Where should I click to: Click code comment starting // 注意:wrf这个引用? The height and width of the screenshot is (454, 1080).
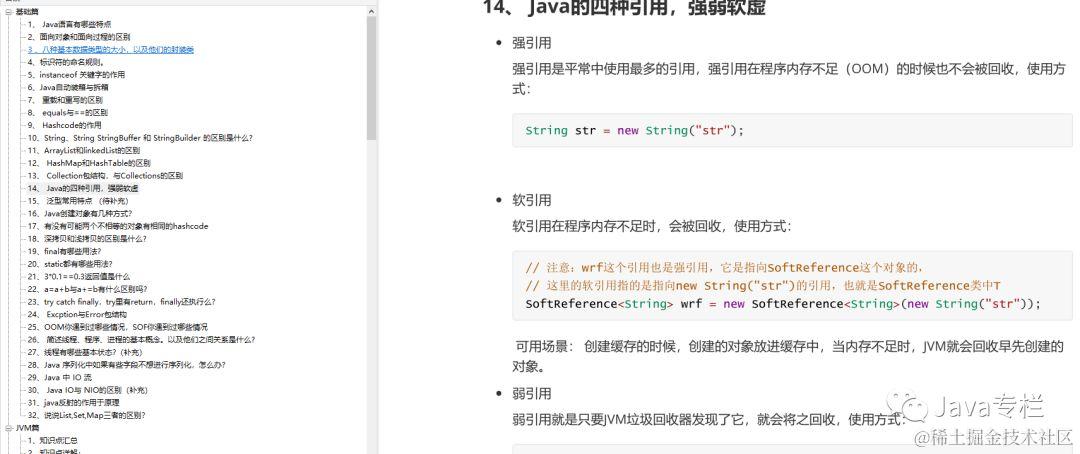pyautogui.click(x=724, y=267)
